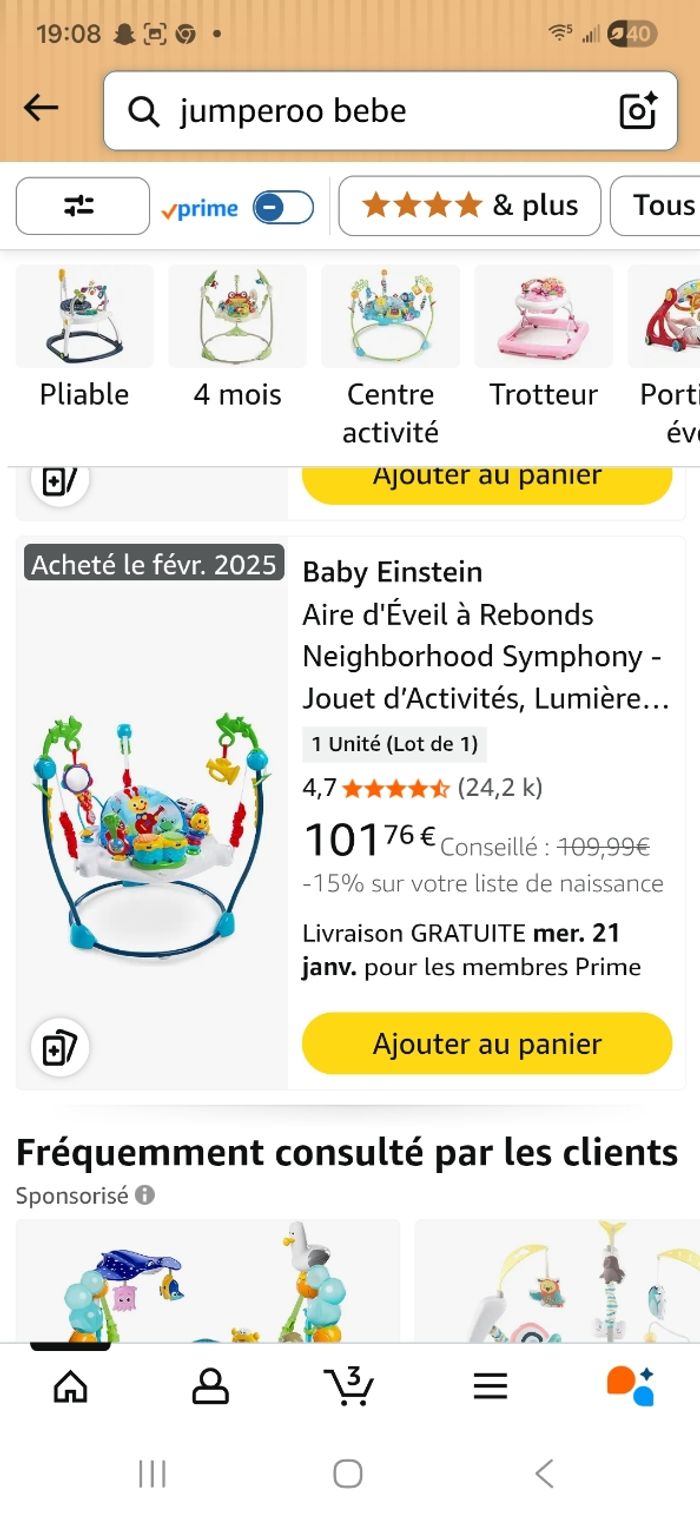View the 24,2 k ratings
This screenshot has height=1517, width=700.
click(500, 788)
